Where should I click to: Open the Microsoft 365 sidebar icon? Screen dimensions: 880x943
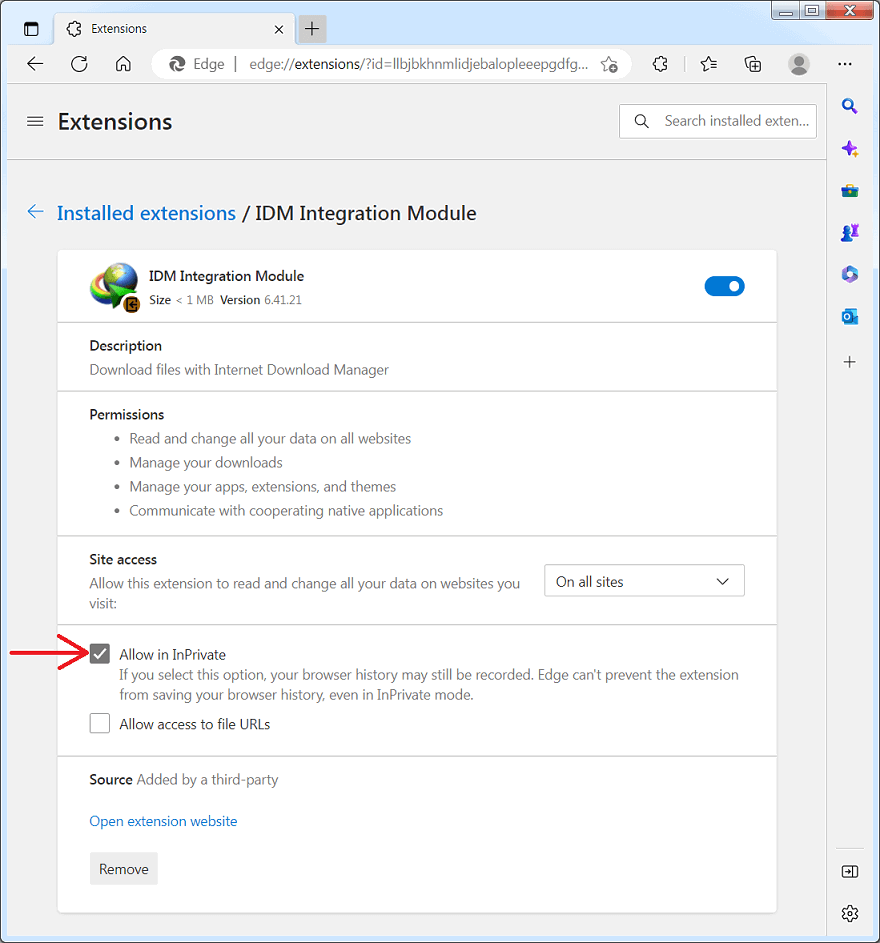point(849,274)
